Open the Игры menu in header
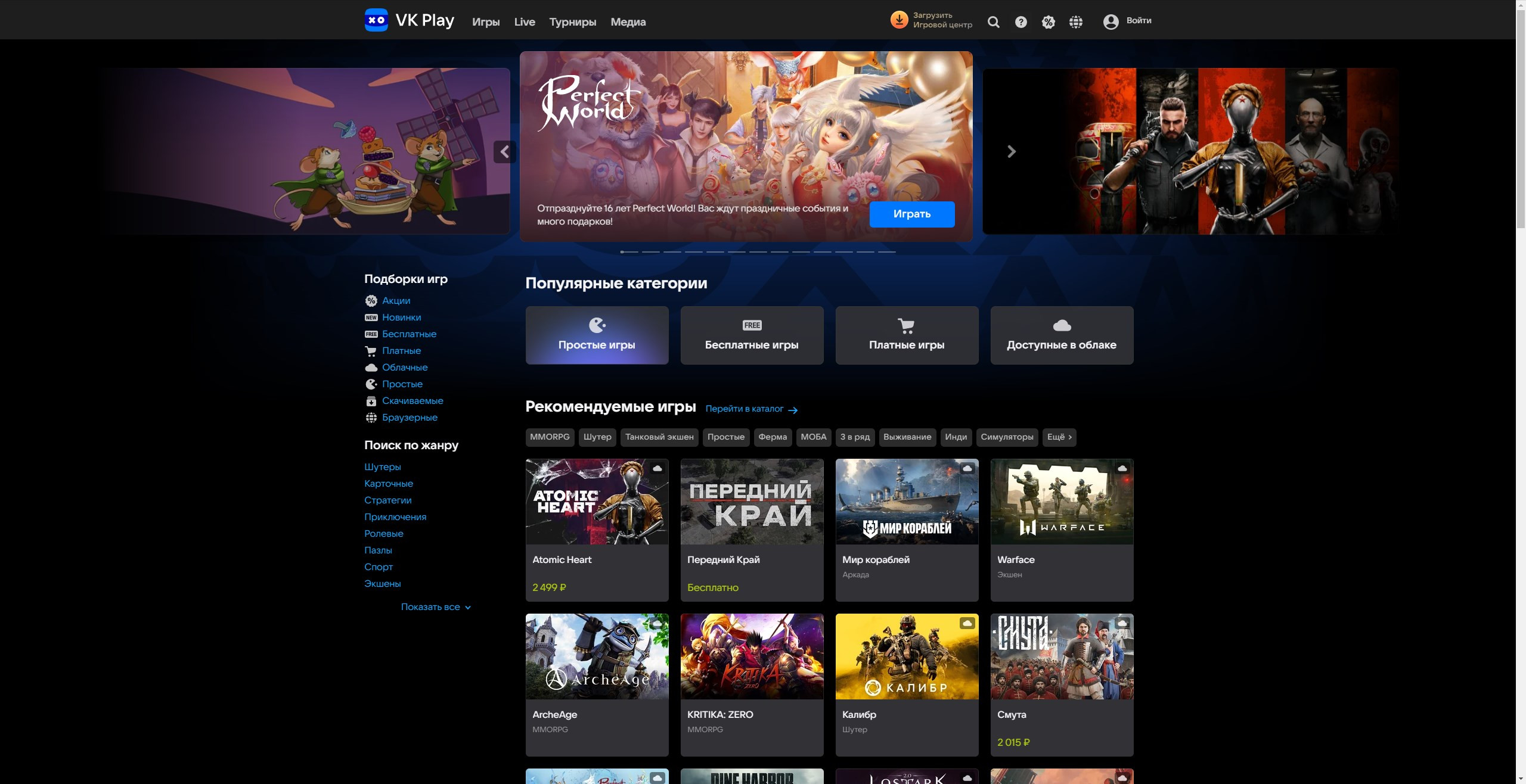1526x784 pixels. coord(486,22)
